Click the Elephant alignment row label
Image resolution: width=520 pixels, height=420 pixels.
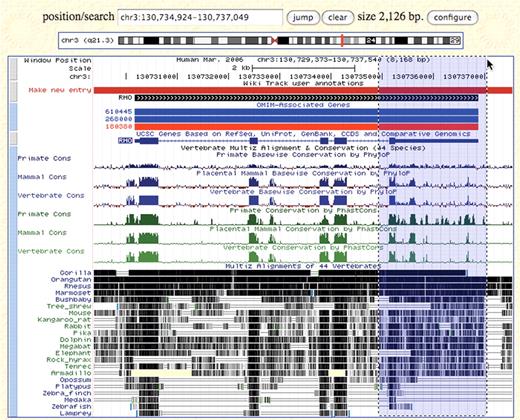73,353
